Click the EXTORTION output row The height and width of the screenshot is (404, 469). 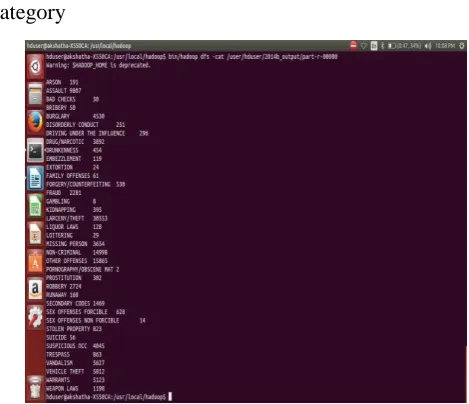[x=72, y=167]
